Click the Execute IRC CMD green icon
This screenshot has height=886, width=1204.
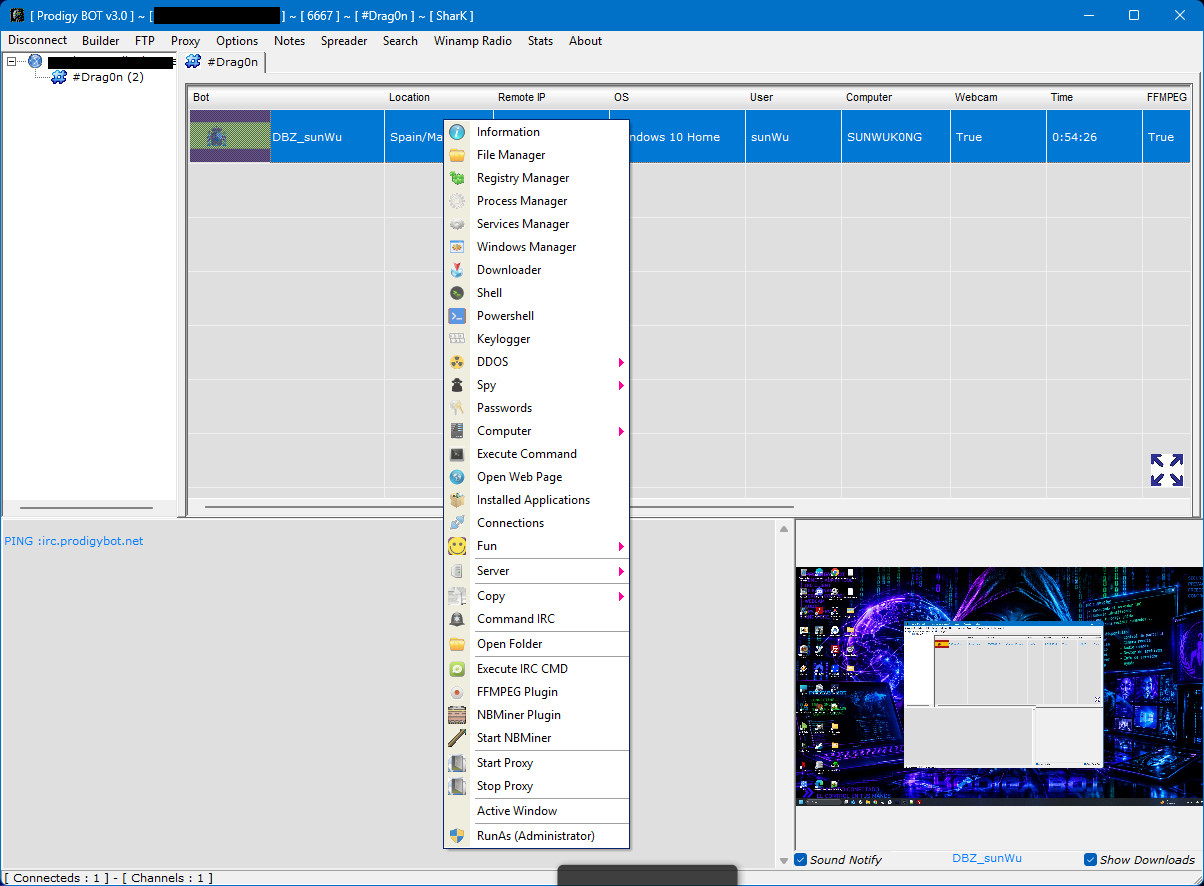point(457,669)
